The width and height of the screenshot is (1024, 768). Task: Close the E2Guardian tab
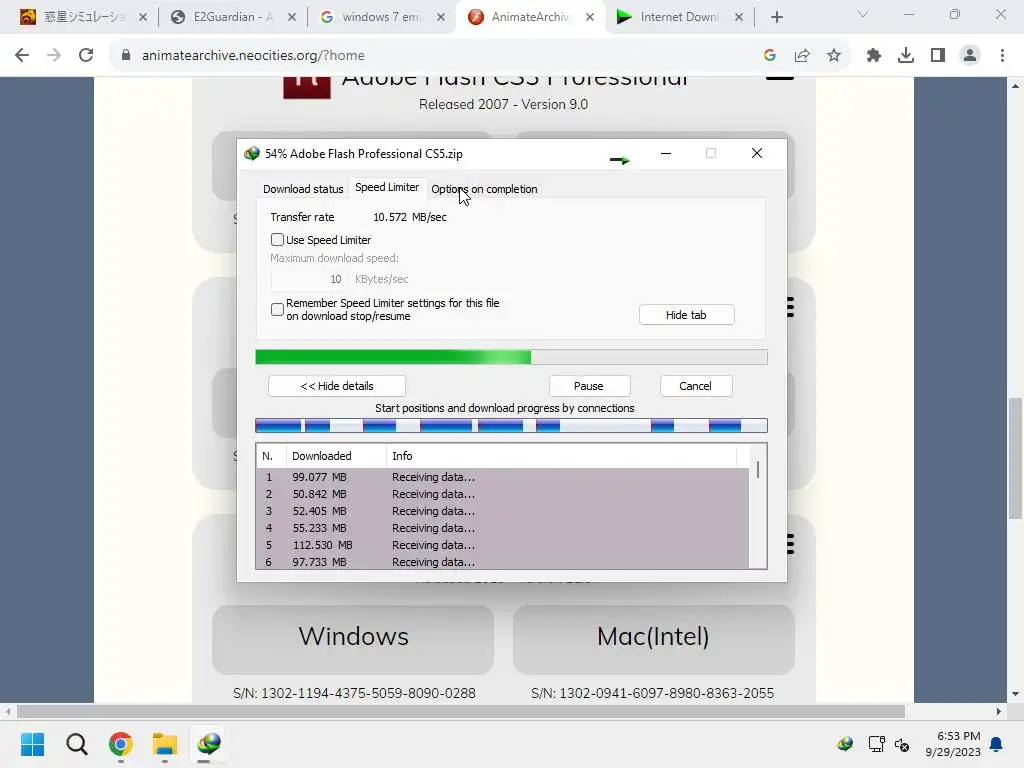pos(292,17)
